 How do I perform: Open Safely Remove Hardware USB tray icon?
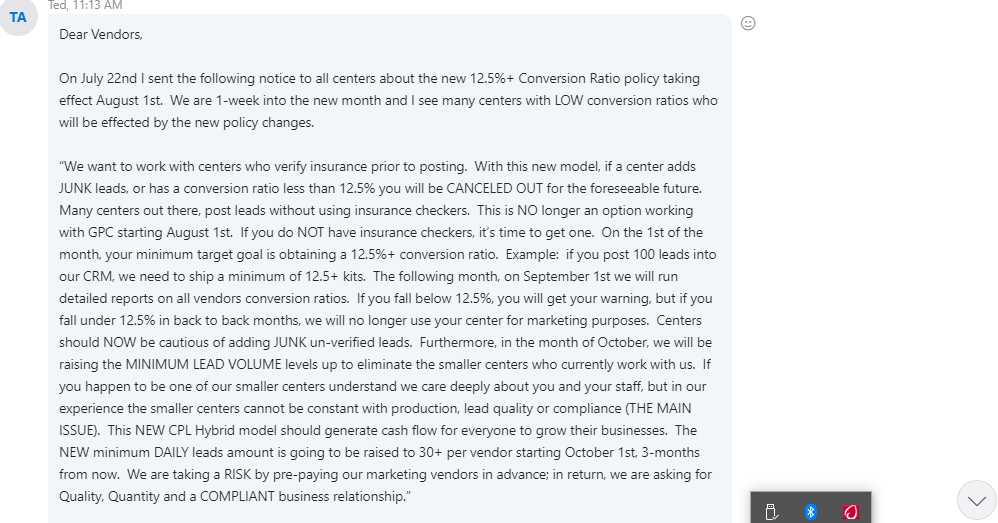(771, 512)
